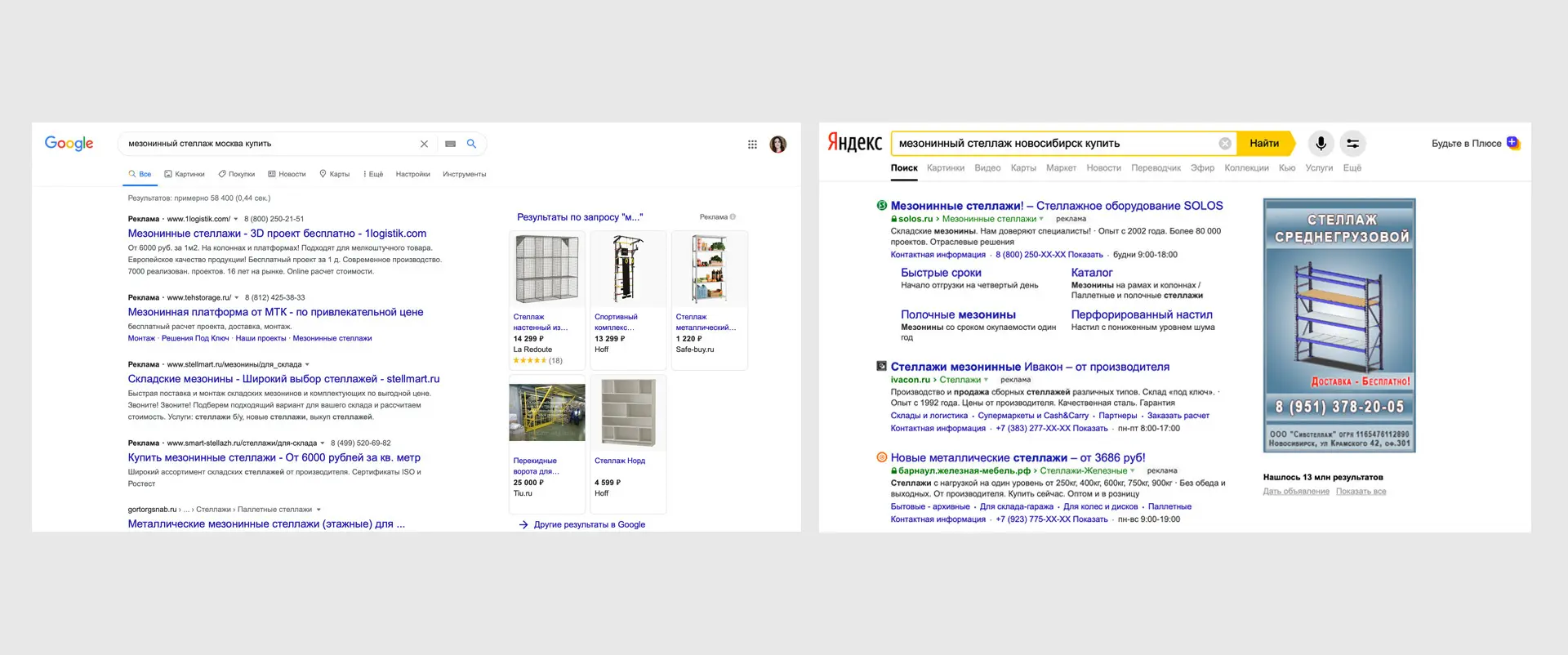Open the Google apps grid

click(752, 145)
